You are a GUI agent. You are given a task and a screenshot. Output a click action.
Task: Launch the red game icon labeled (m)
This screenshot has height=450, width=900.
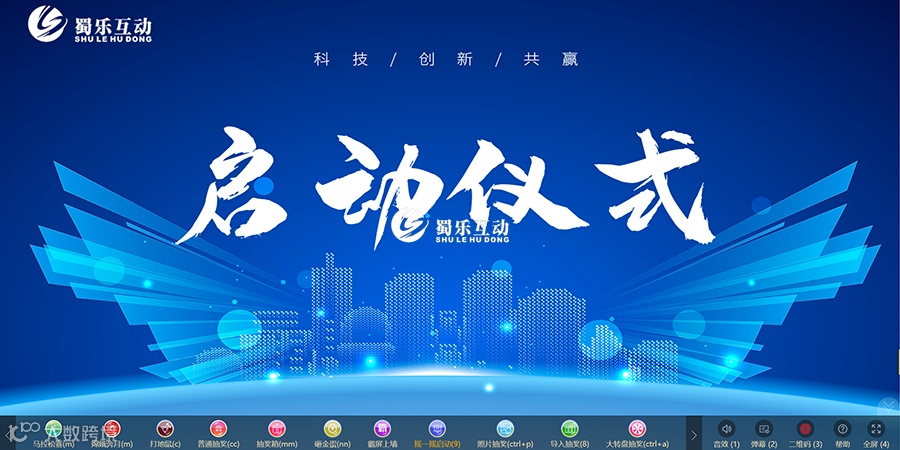click(x=112, y=429)
